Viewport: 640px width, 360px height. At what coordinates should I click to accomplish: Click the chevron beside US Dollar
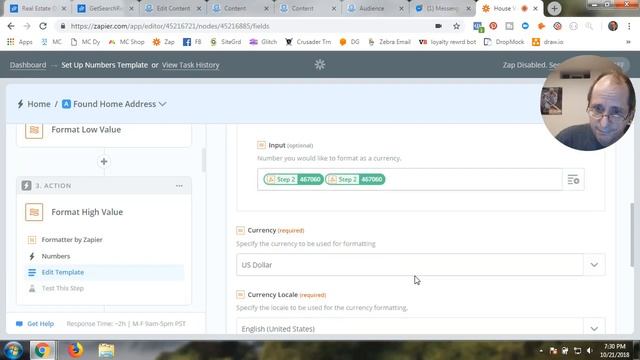coord(594,265)
